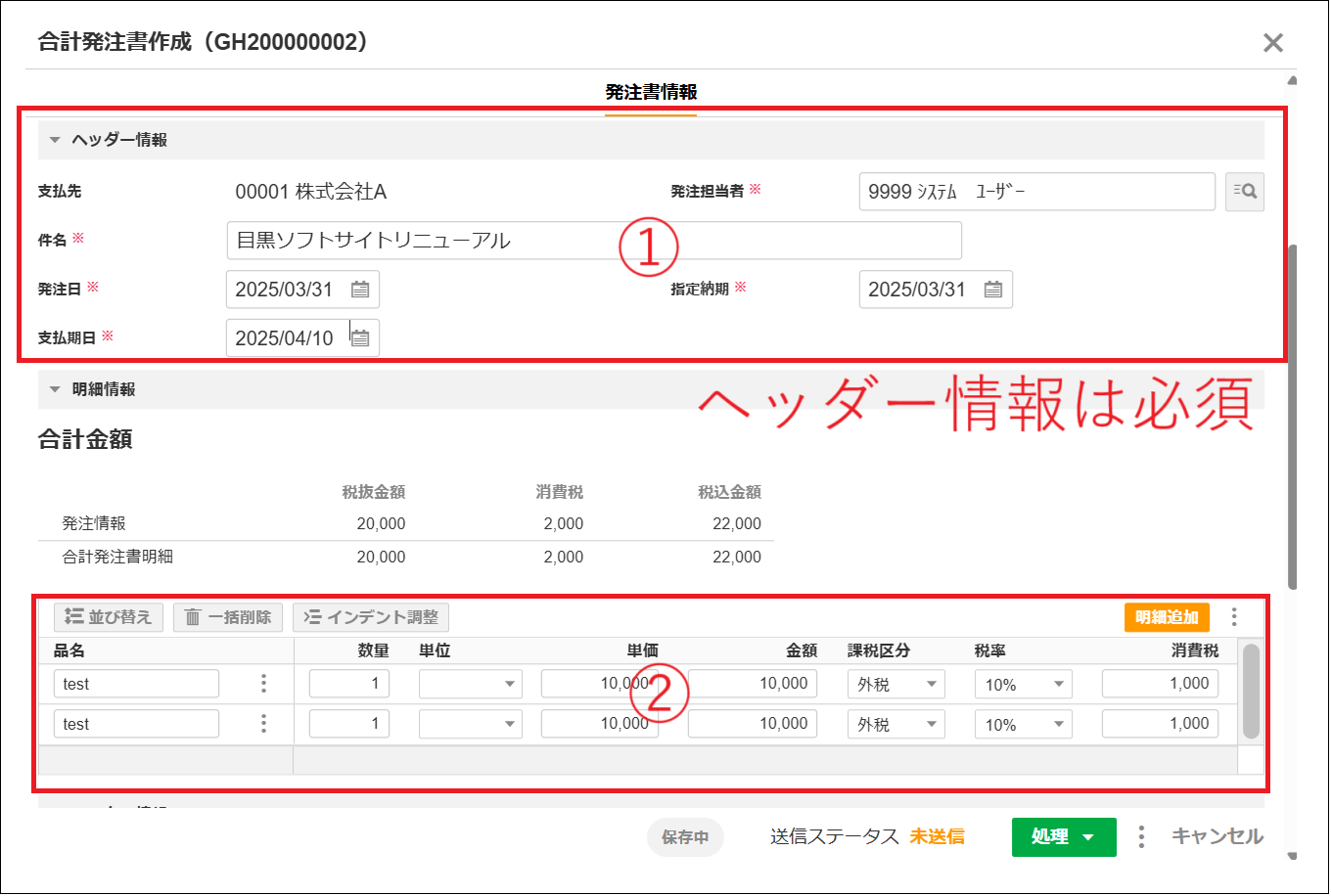This screenshot has width=1331, height=896.
Task: Open the 課税区分 外税 dropdown in first row
Action: click(896, 684)
